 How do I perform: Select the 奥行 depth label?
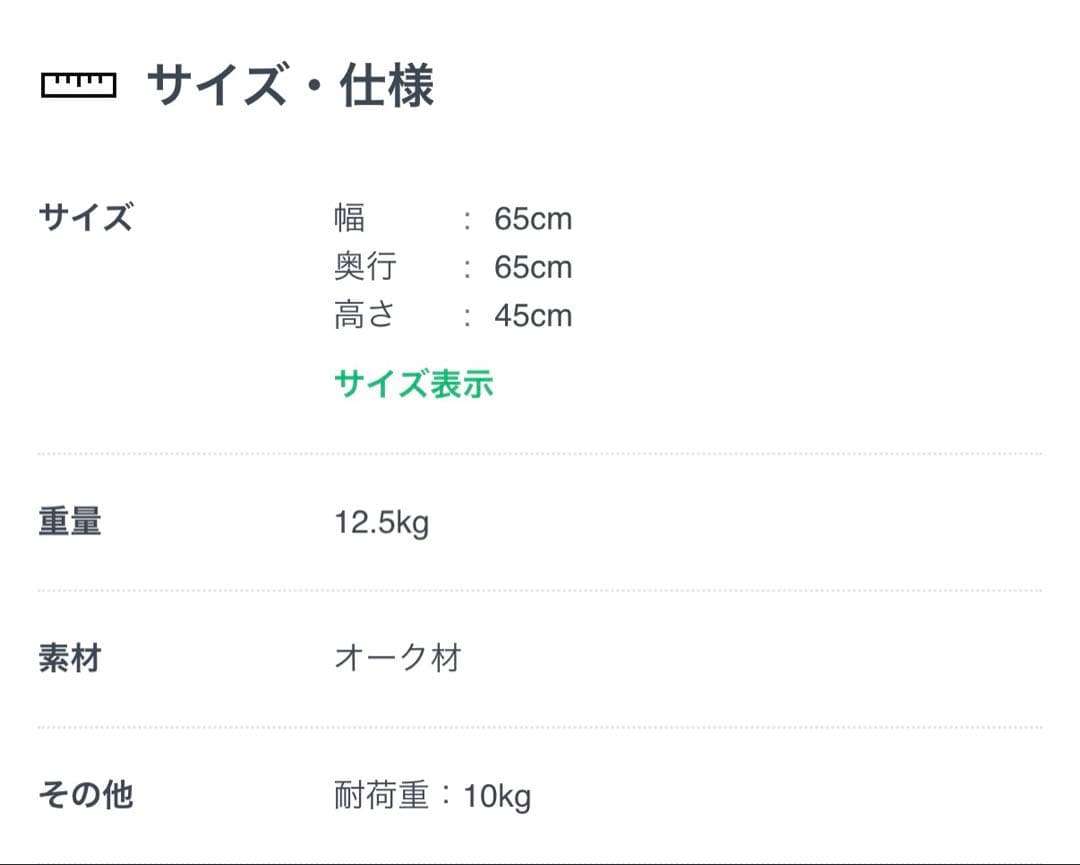point(365,265)
